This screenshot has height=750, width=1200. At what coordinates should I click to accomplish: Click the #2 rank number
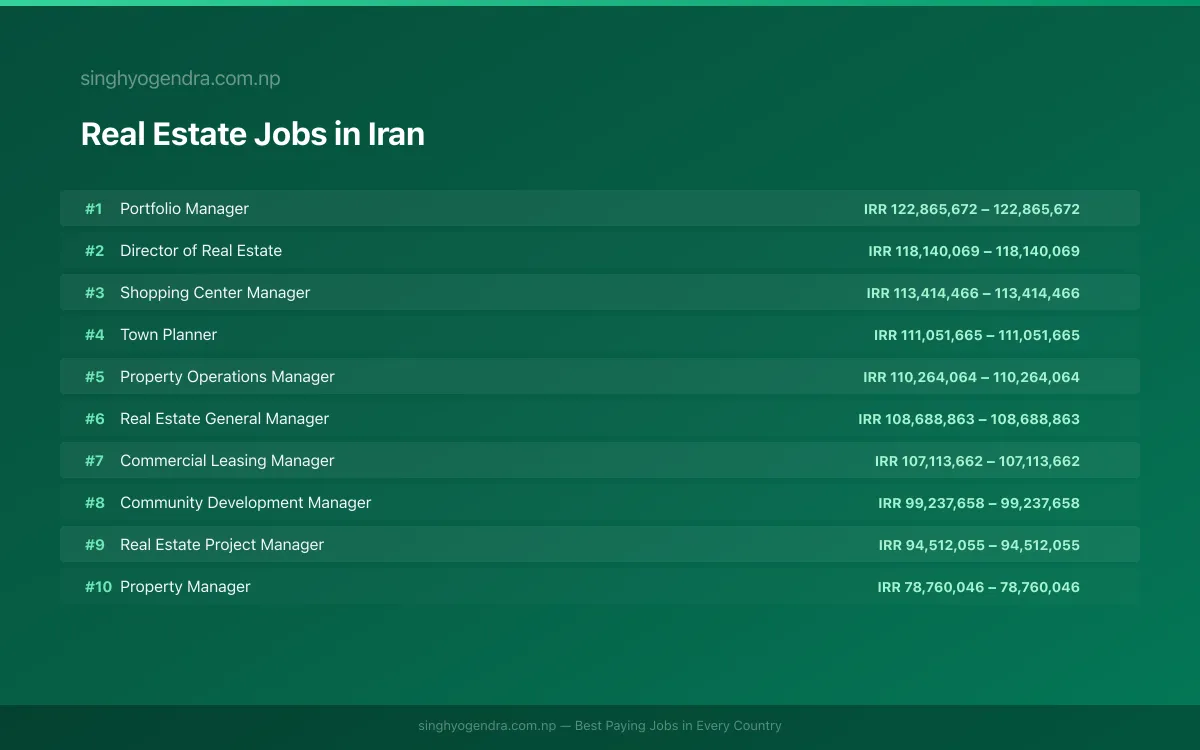[x=94, y=251]
